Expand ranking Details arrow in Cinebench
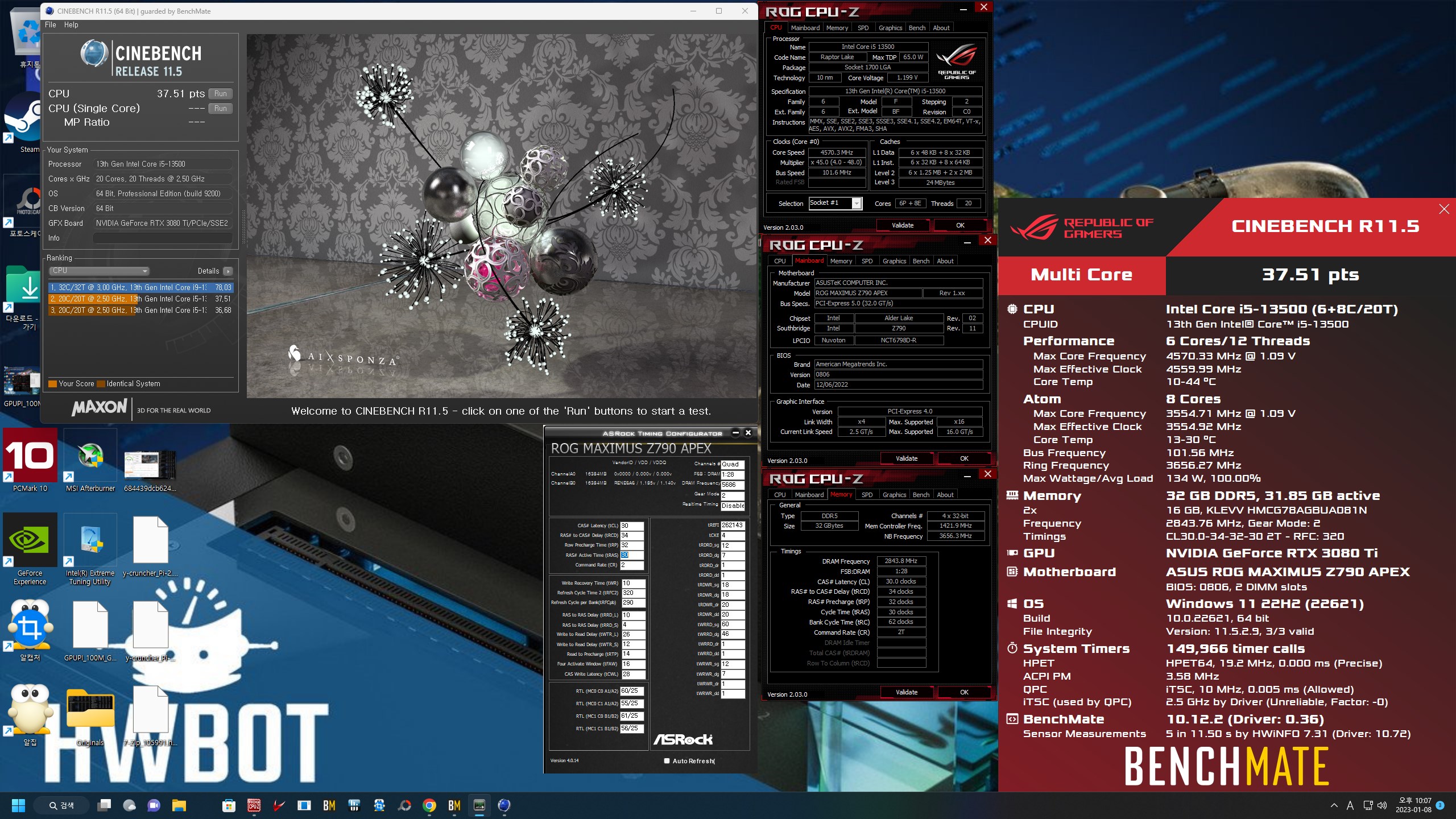This screenshot has width=1456, height=819. click(x=228, y=271)
